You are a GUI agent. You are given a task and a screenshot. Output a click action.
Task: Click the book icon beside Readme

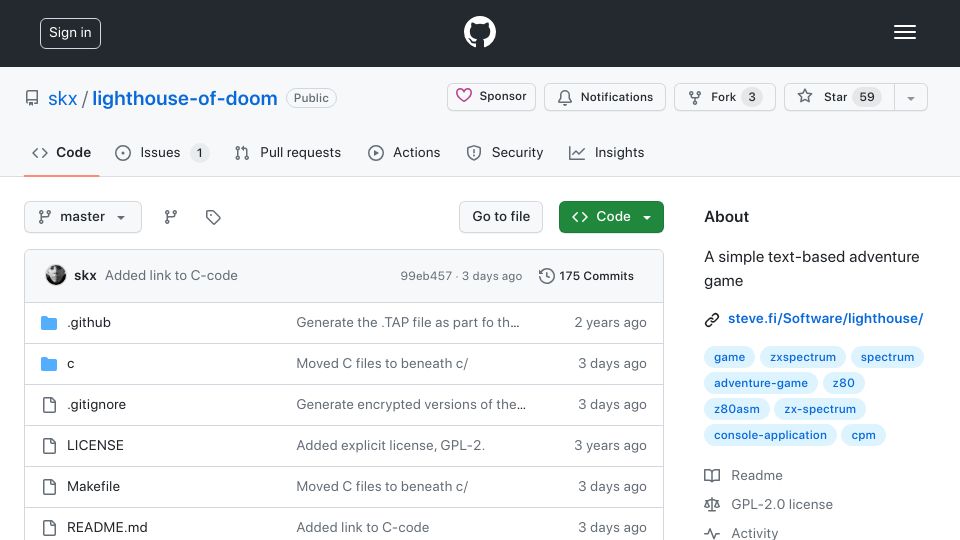712,476
